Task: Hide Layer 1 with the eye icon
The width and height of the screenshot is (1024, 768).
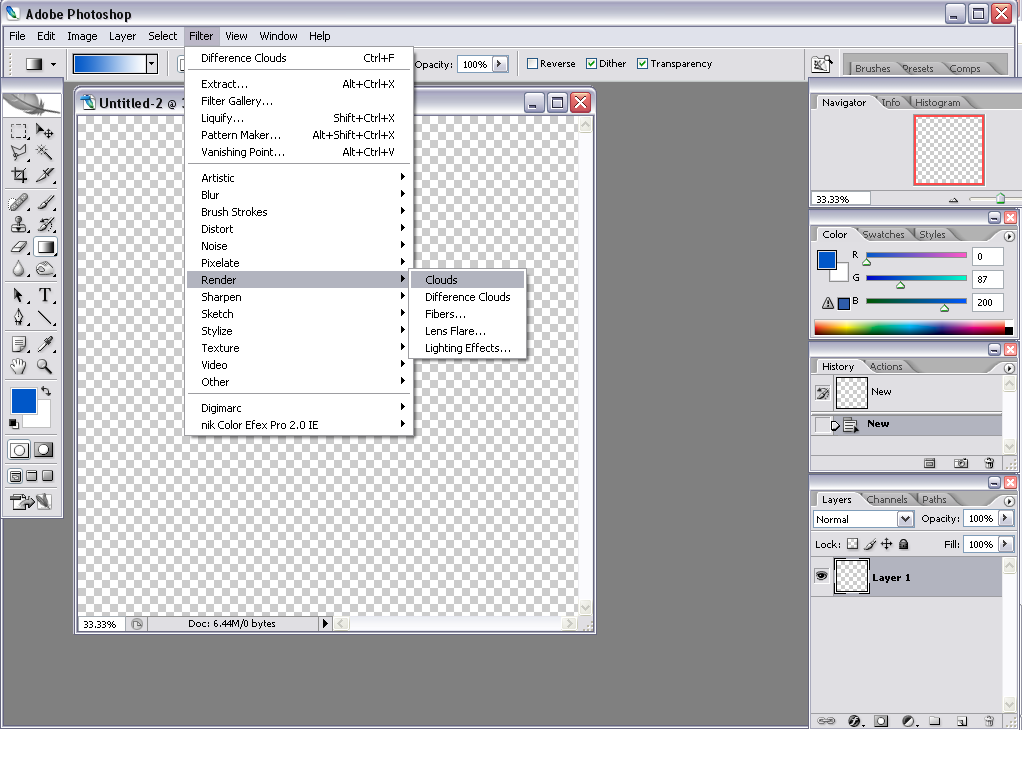Action: click(822, 575)
